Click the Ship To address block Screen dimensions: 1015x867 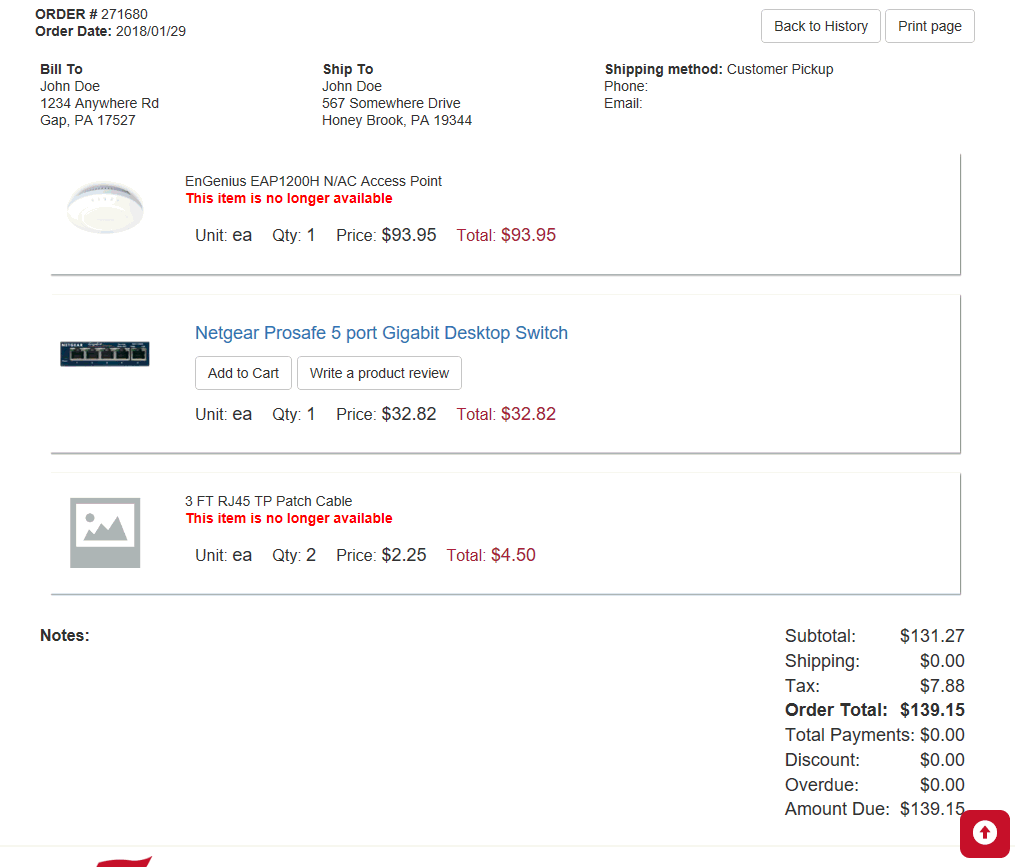(x=396, y=103)
